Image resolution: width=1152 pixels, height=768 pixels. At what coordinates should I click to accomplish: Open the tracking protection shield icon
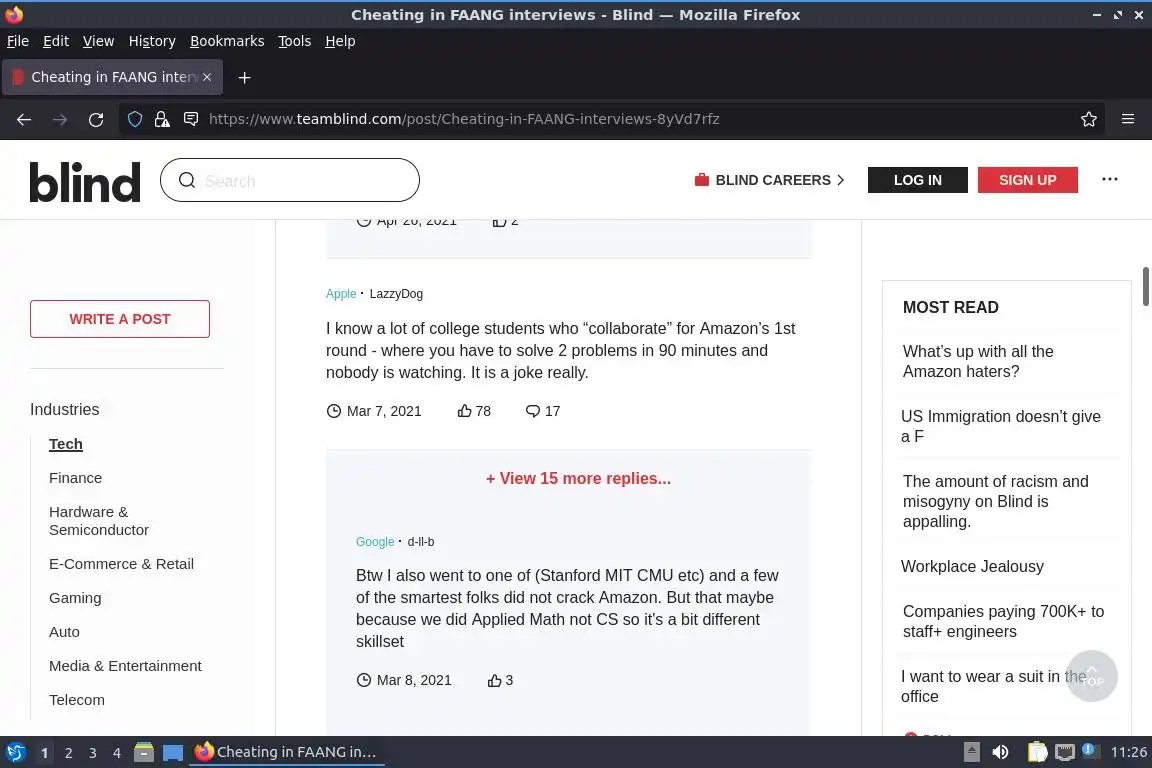point(134,119)
